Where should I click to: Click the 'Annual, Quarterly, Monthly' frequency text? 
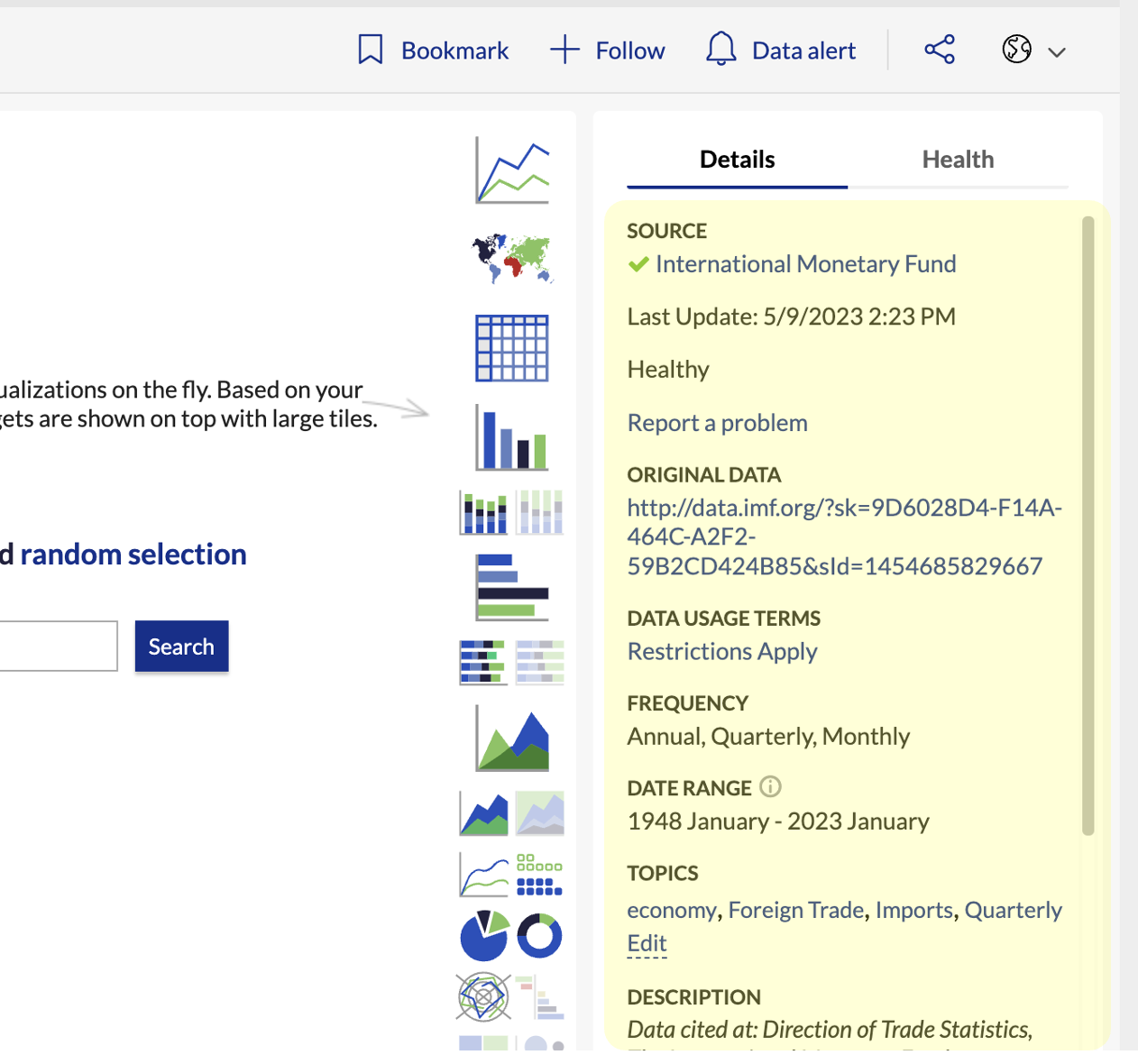[x=768, y=737]
